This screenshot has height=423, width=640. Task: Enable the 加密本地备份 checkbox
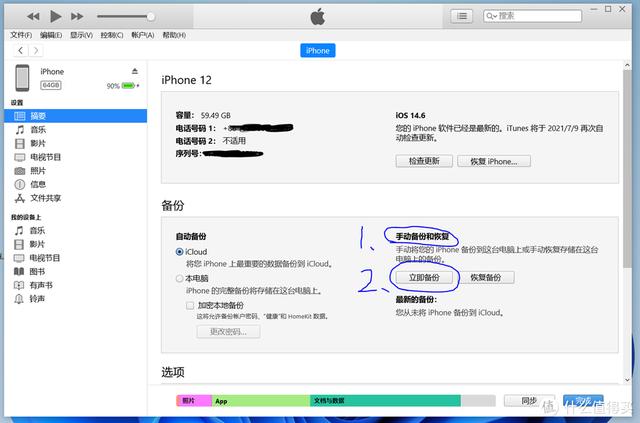[190, 305]
